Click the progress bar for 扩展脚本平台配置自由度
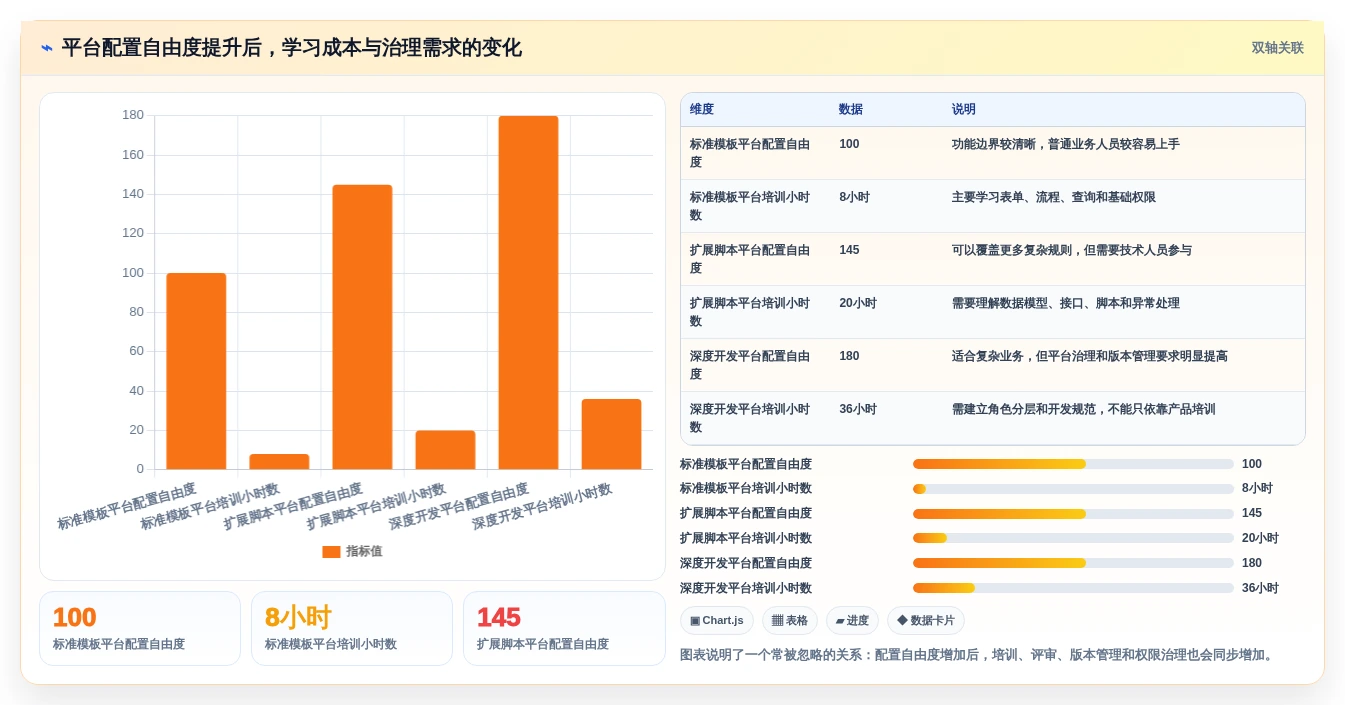Viewport: 1345px width, 705px height. coord(1073,514)
